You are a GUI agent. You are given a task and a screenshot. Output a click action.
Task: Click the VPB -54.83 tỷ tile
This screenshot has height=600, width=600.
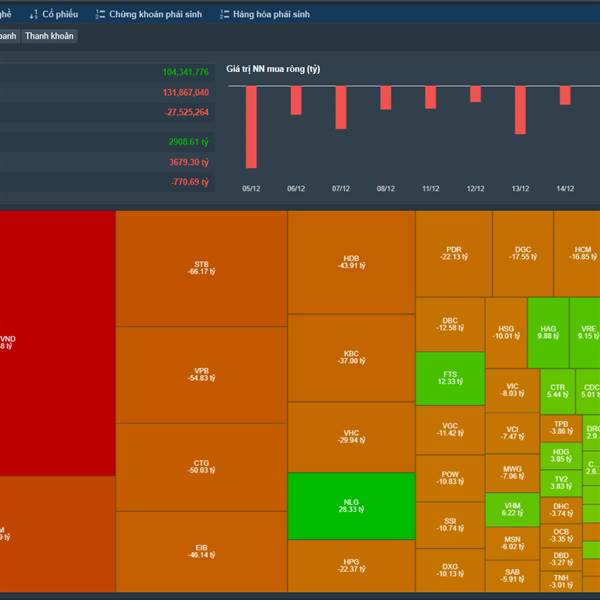(201, 375)
